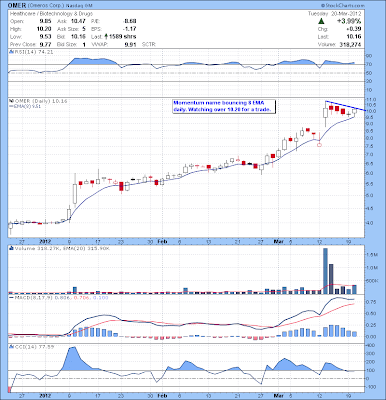Click the Low price 9.53
This screenshot has height=400, width=386.
(x=45, y=37)
